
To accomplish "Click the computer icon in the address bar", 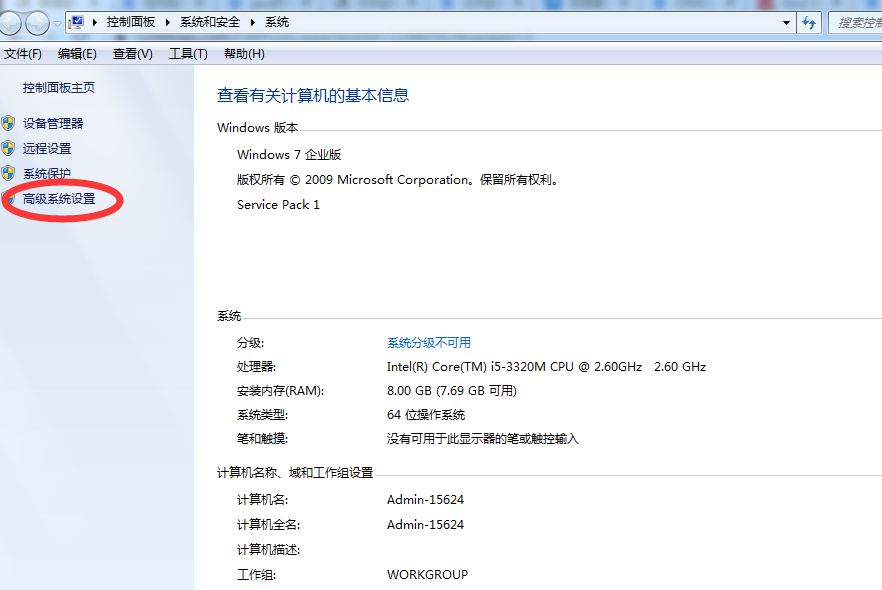I will 74,21.
